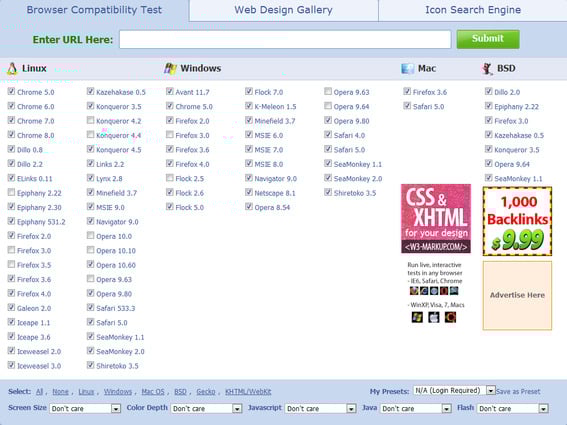Click the Windows flag icon

170,68
